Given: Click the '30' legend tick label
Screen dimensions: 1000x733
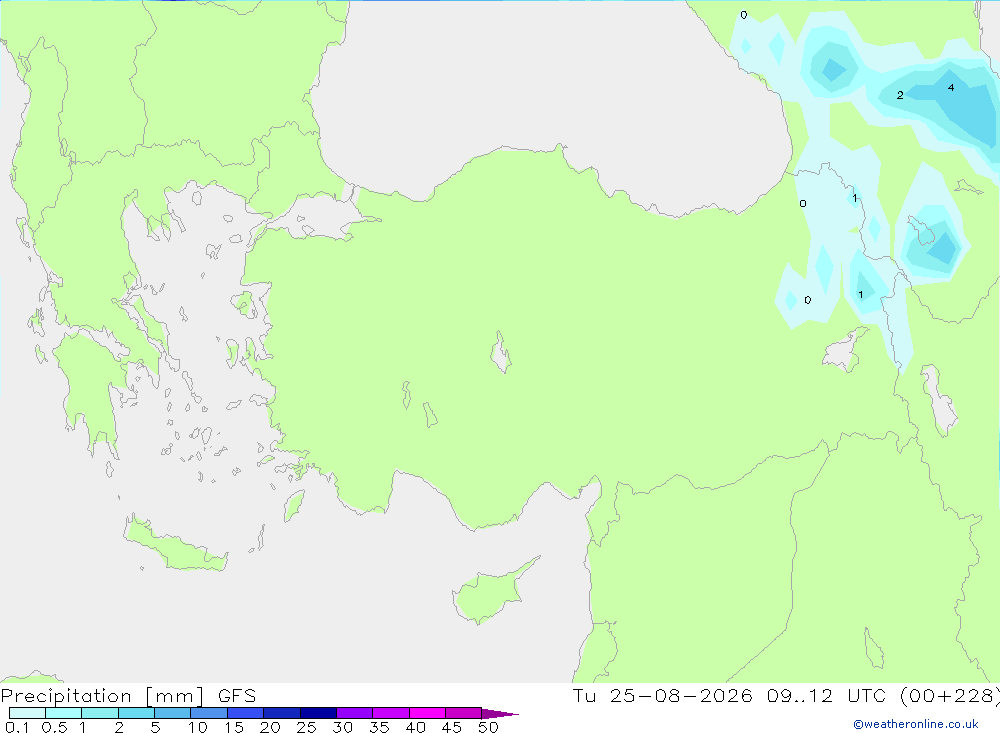Looking at the screenshot, I should (342, 727).
